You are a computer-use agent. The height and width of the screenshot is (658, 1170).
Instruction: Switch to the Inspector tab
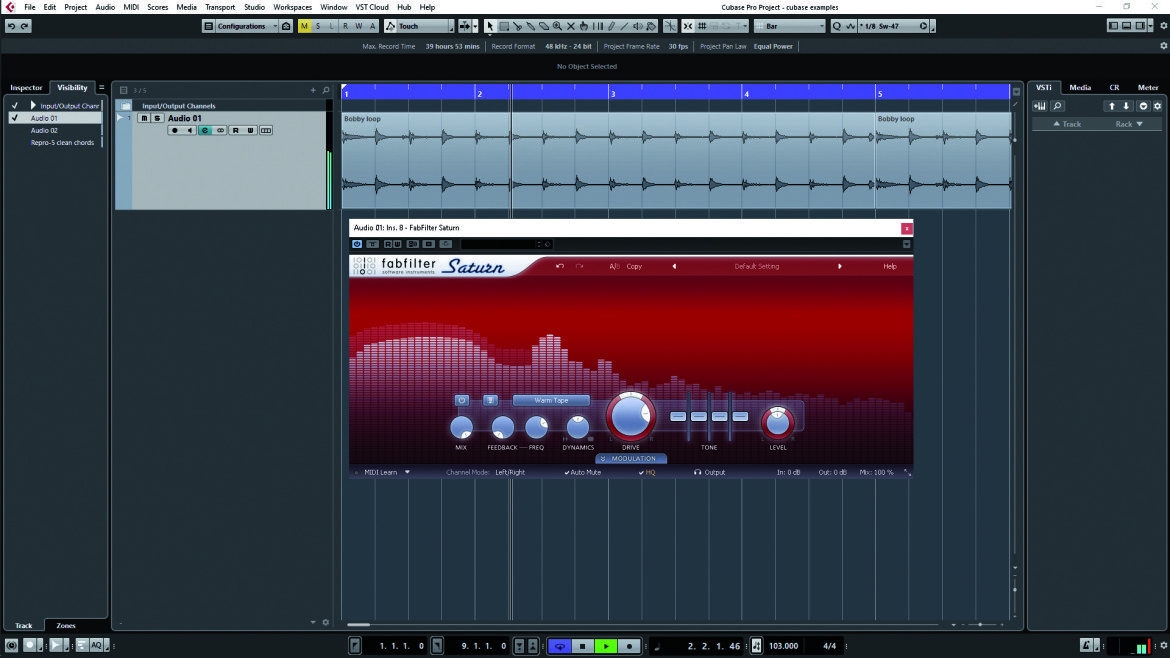[26, 87]
